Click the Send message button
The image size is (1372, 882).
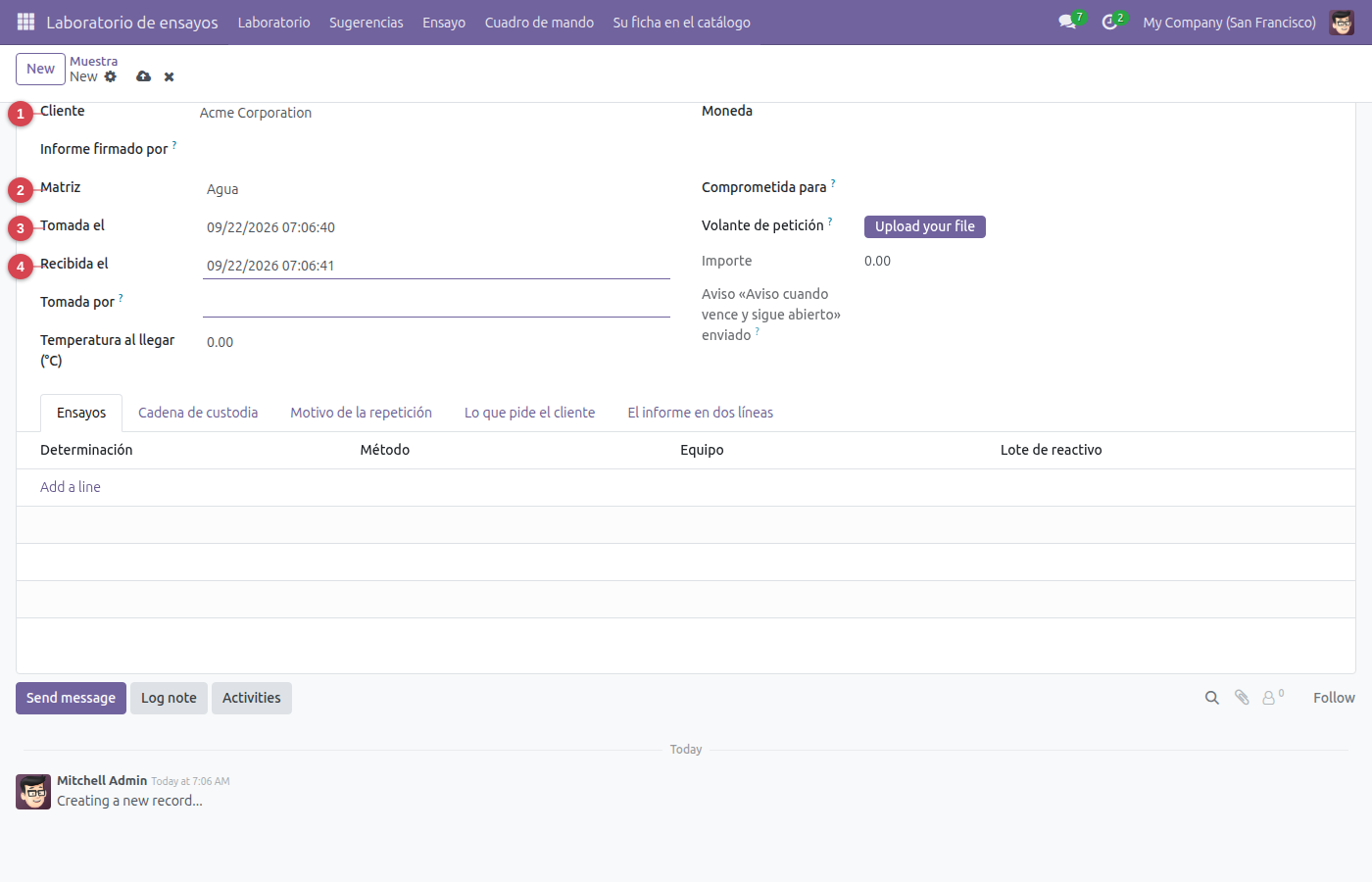coord(71,698)
